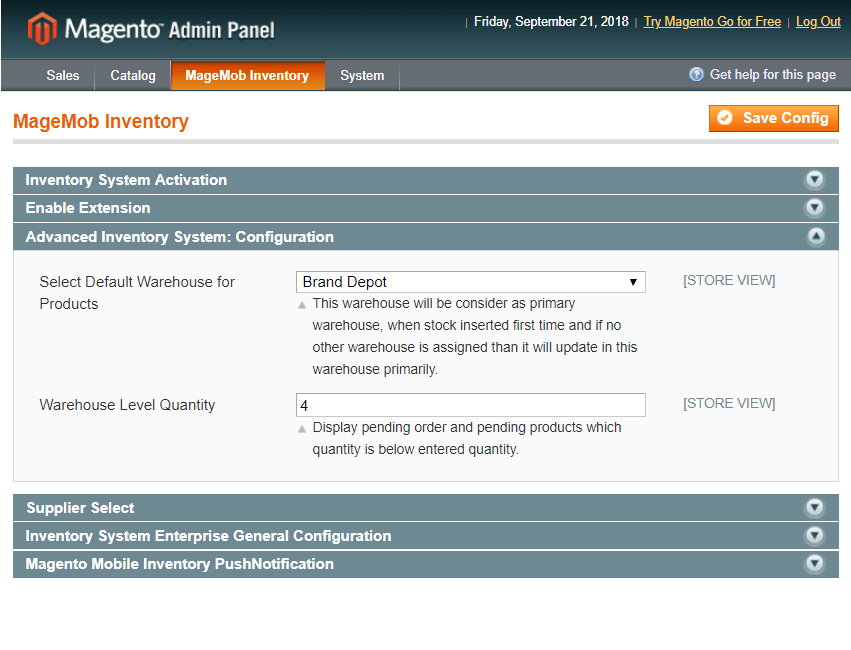Click the date Friday, September 21, 2018
Viewport: 851px width, 650px height.
(551, 22)
